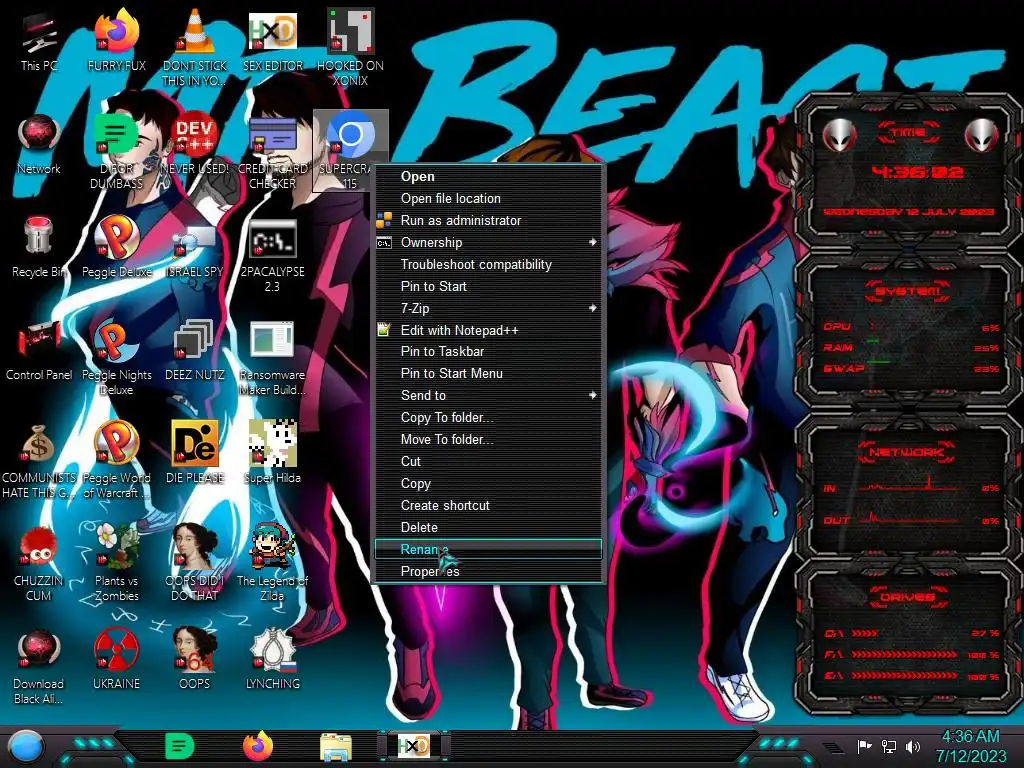1024x768 pixels.
Task: Open the 2PACALYPSE 2.3 console shortcut
Action: [x=273, y=255]
